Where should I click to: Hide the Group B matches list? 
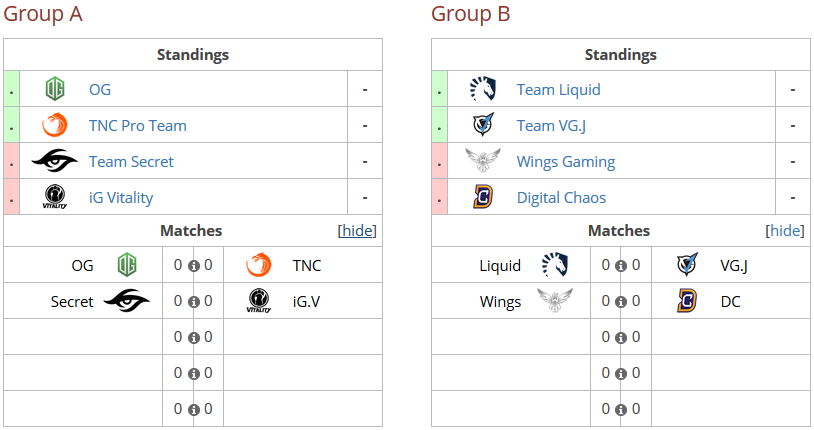[785, 231]
